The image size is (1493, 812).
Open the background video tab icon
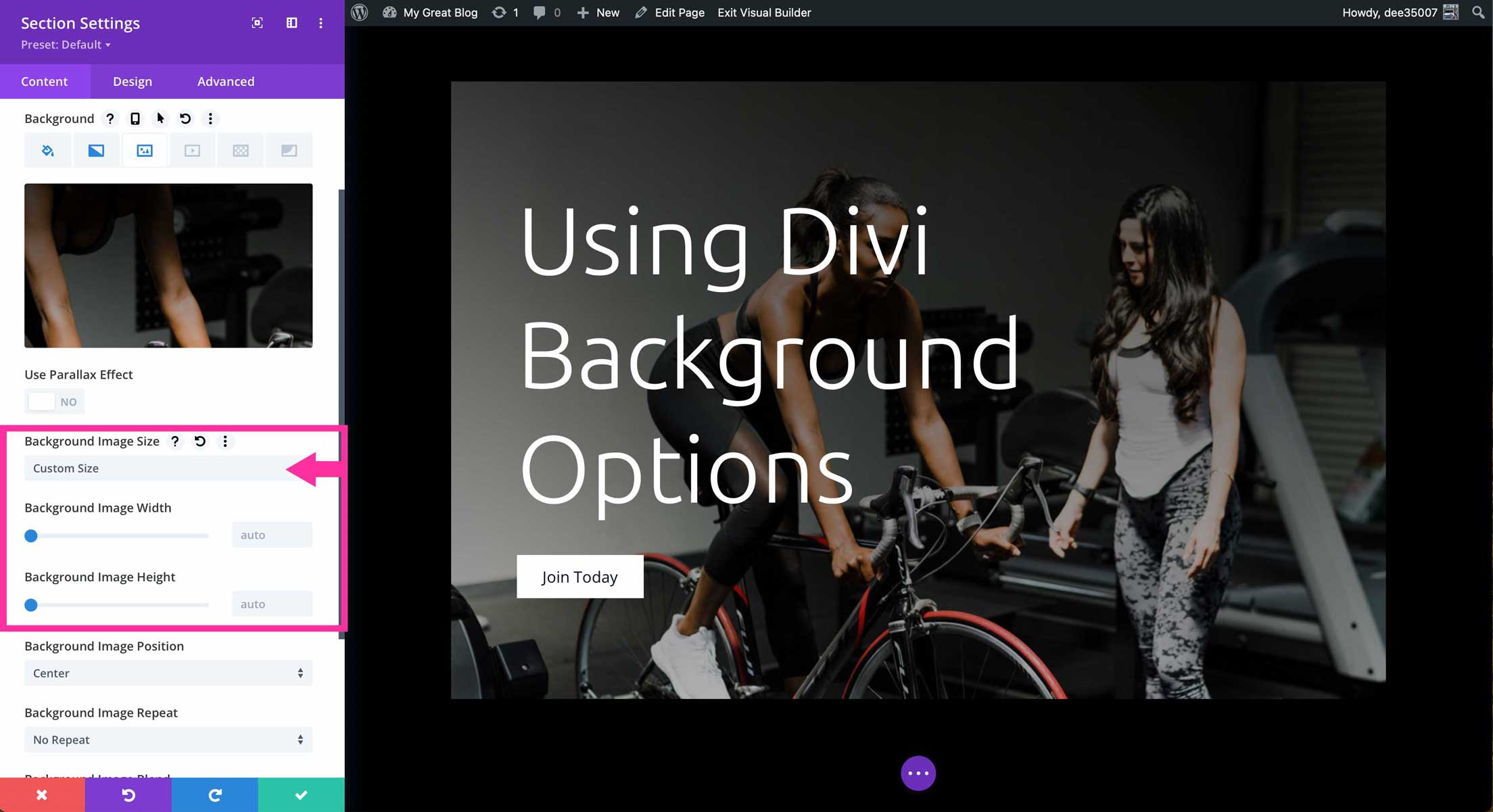tap(192, 150)
